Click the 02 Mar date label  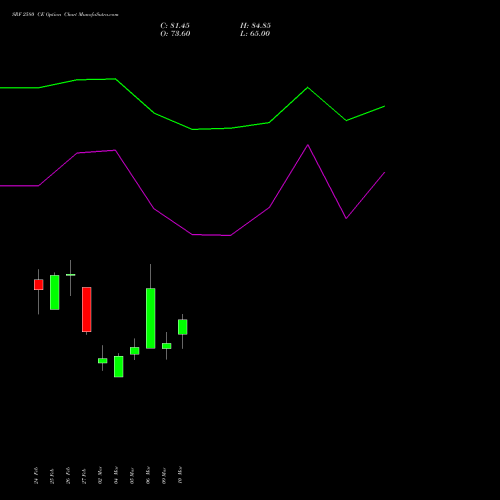[100, 475]
